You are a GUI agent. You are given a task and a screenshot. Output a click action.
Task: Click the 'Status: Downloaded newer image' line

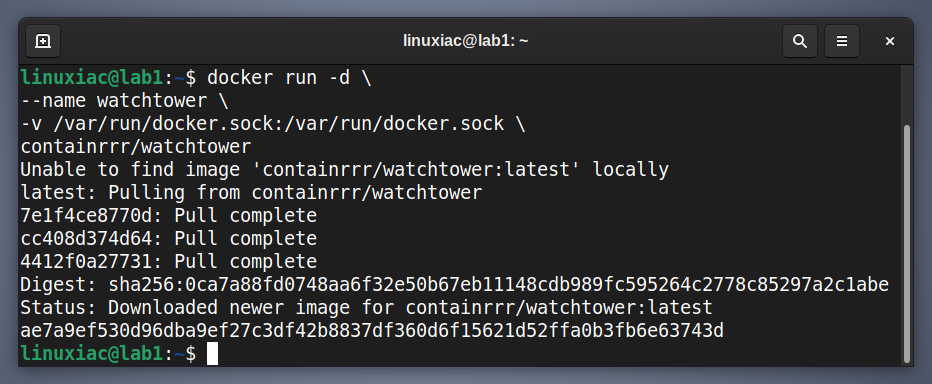tap(367, 308)
